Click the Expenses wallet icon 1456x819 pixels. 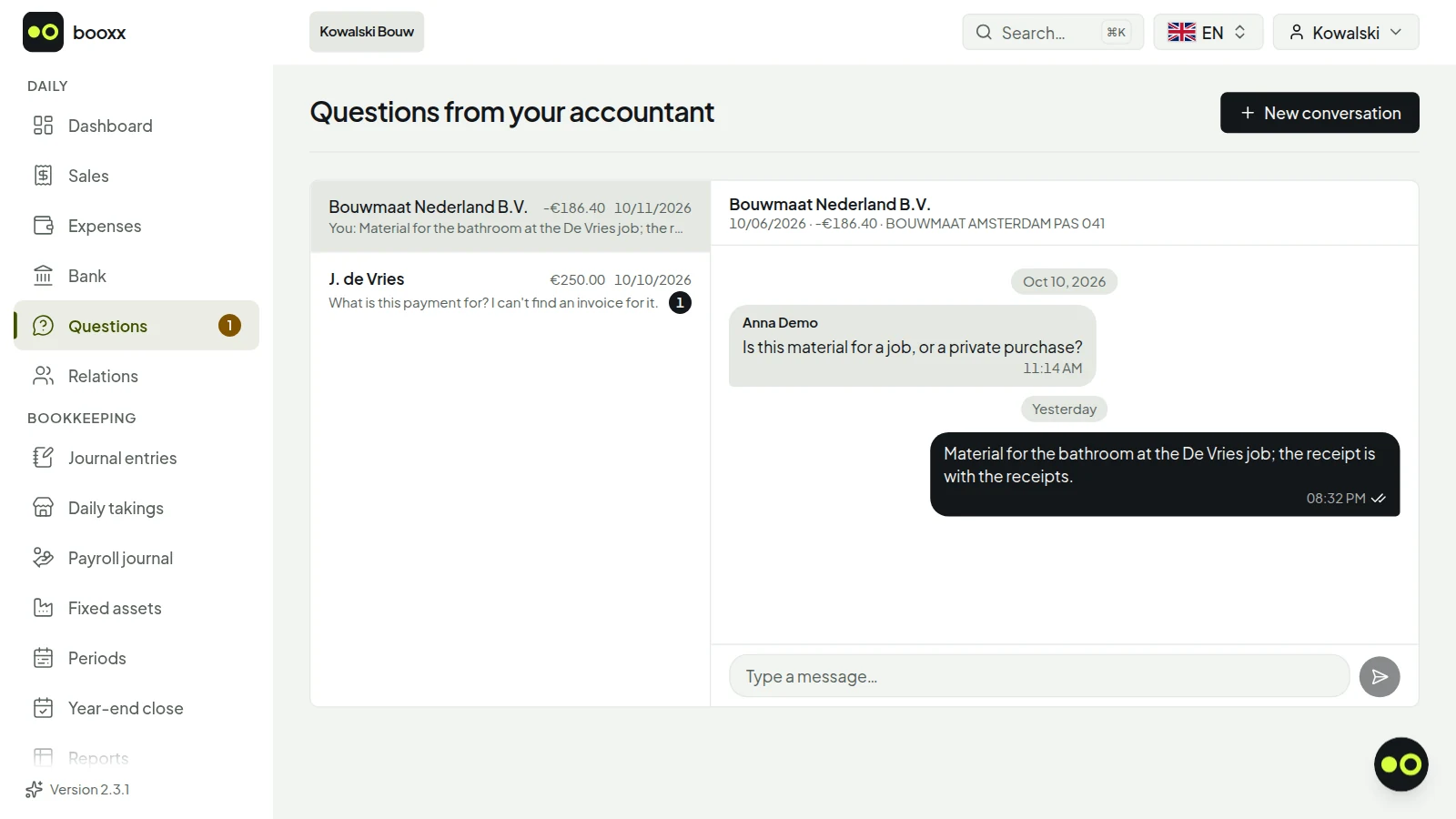[x=43, y=226]
